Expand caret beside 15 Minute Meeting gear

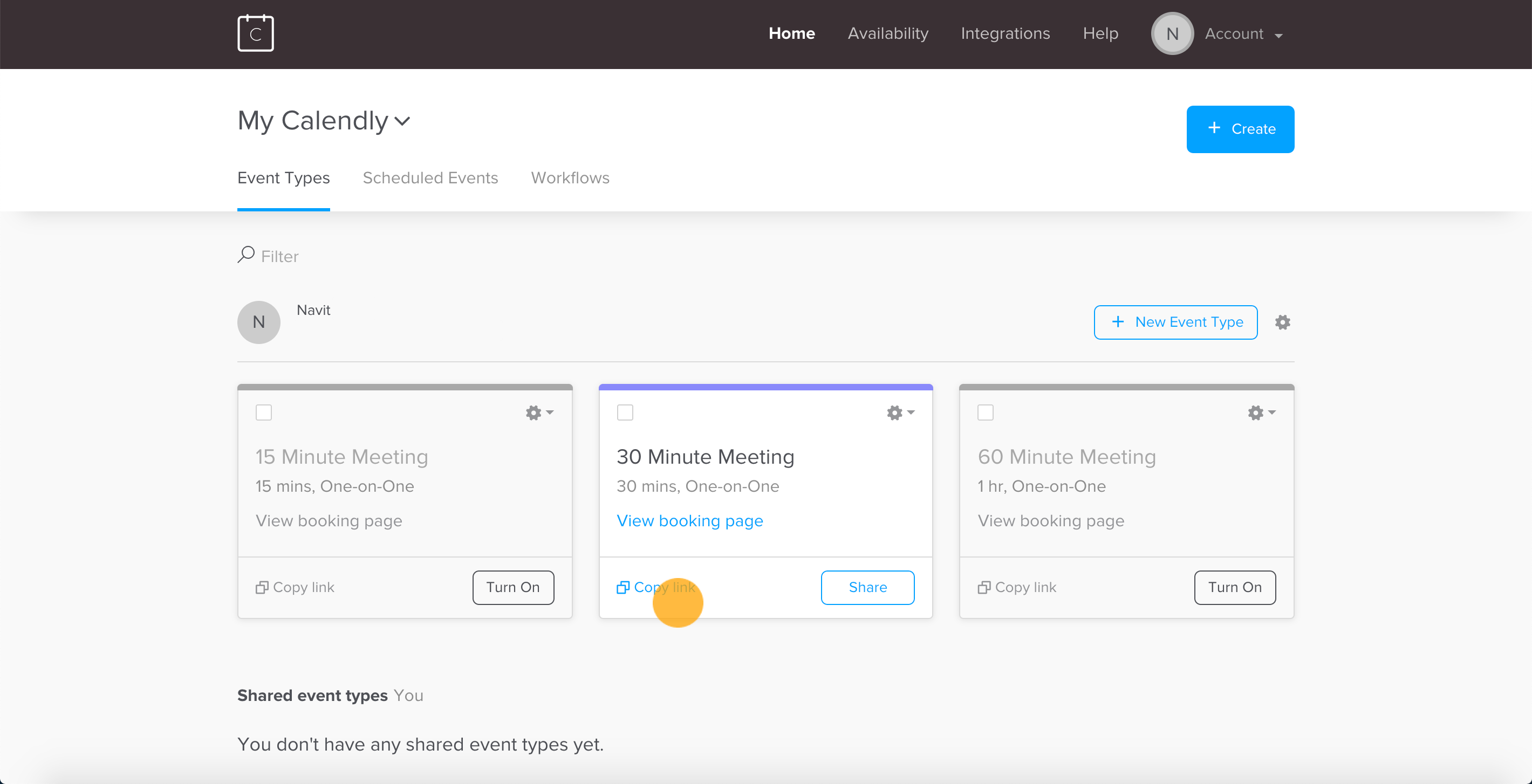click(550, 412)
